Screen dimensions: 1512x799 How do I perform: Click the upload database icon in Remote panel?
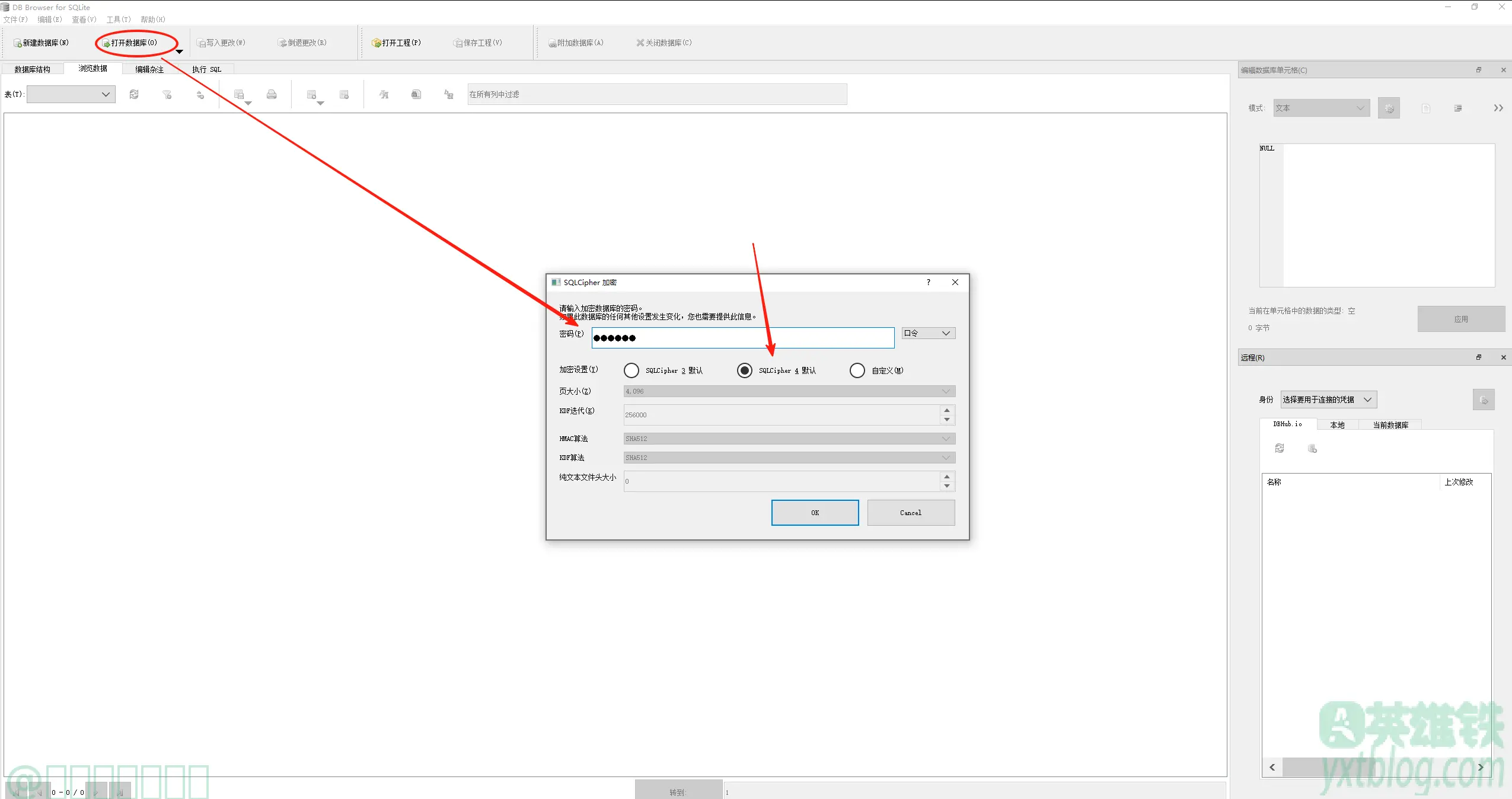(1484, 400)
